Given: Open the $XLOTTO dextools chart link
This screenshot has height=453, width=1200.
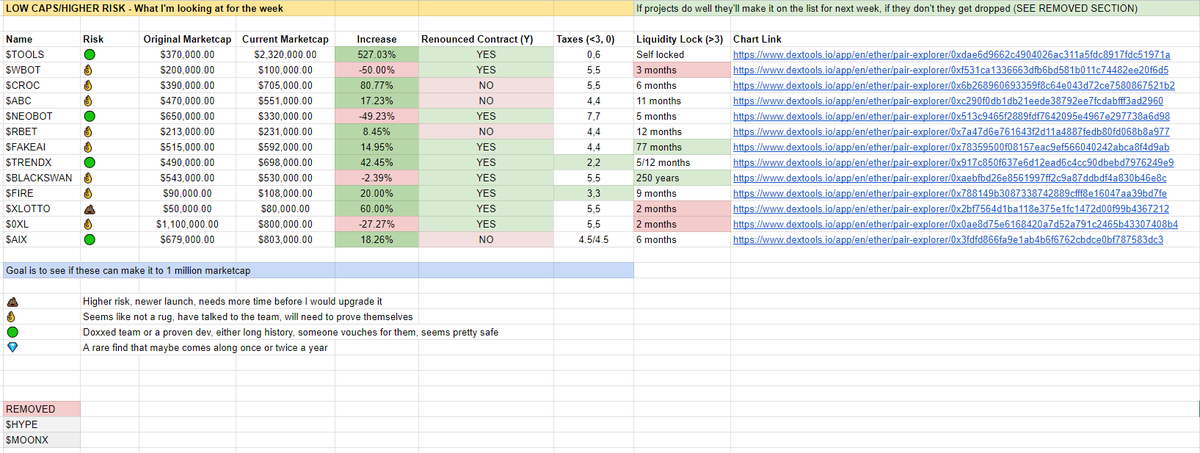Looking at the screenshot, I should [x=951, y=209].
